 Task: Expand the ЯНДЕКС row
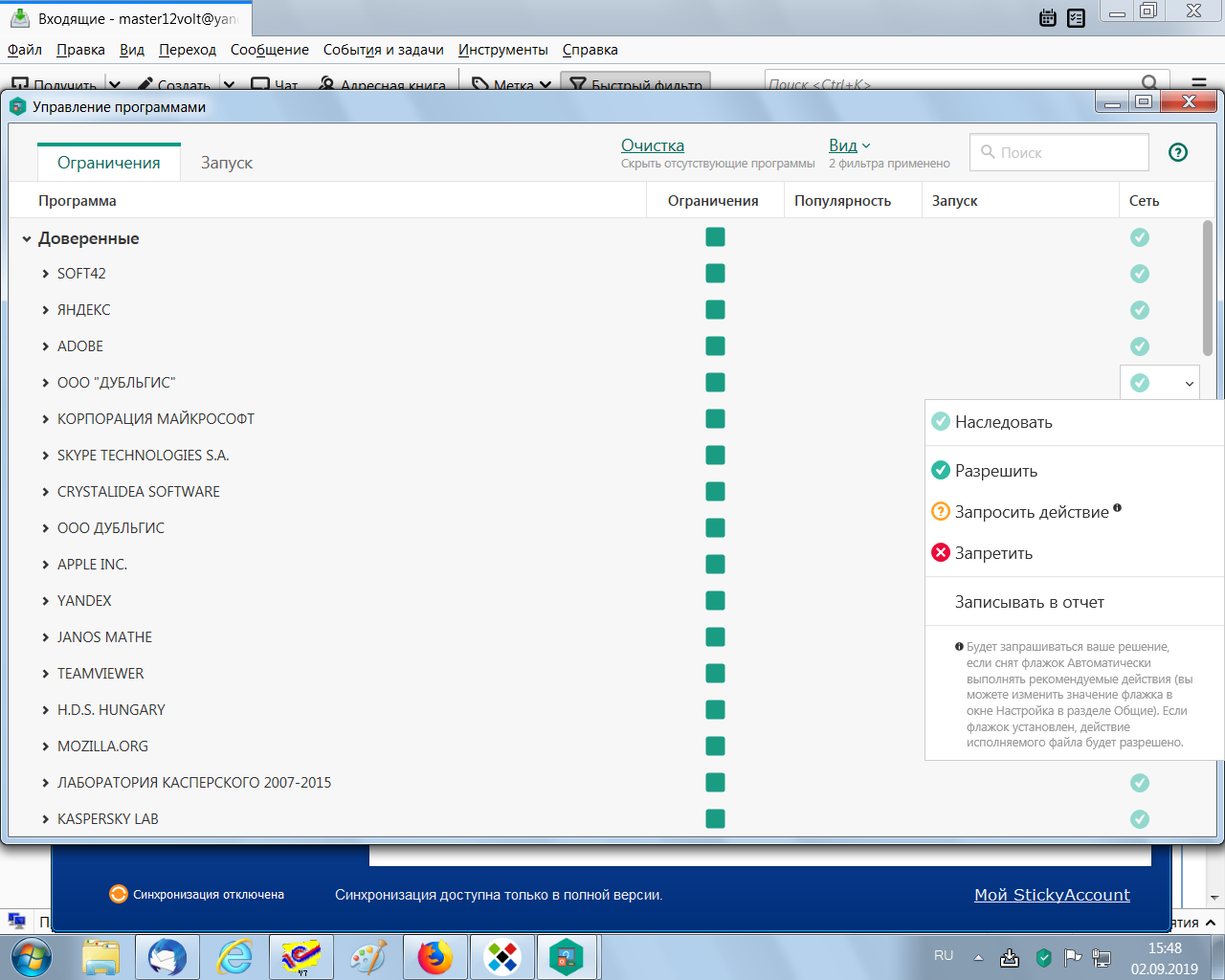click(x=45, y=310)
